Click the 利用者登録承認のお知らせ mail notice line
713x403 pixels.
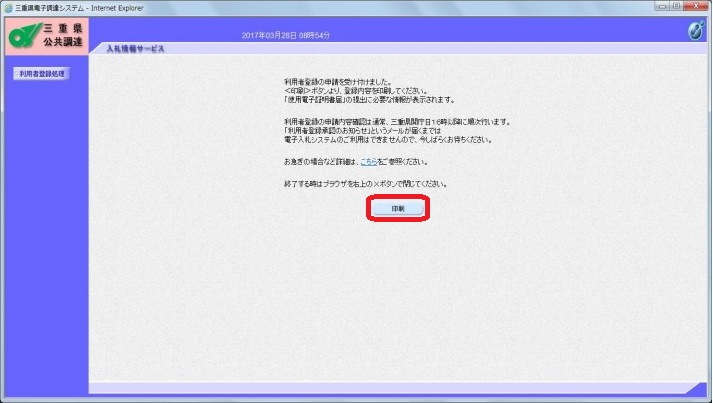point(381,131)
